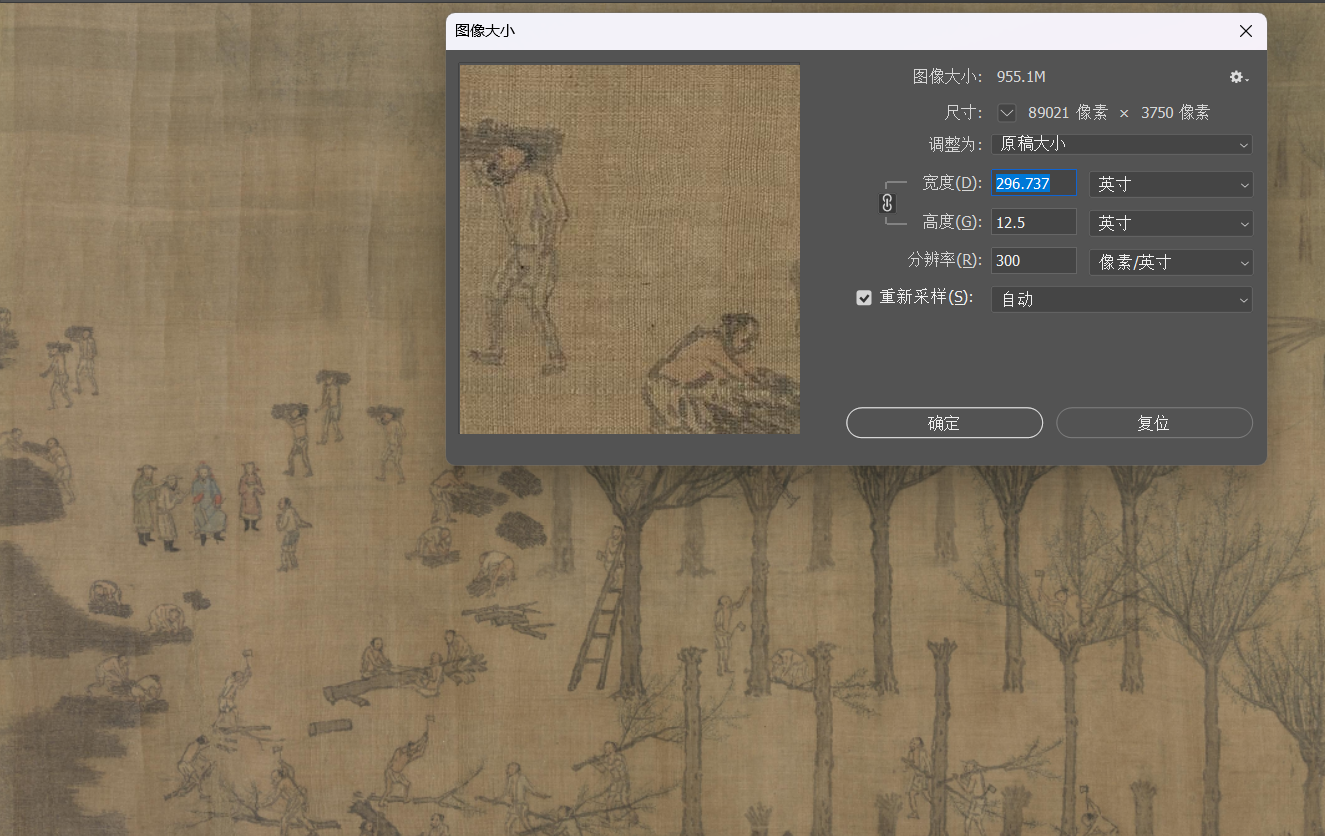1325x836 pixels.
Task: Click the 3750 像素 dimension value
Action: [x=1175, y=113]
